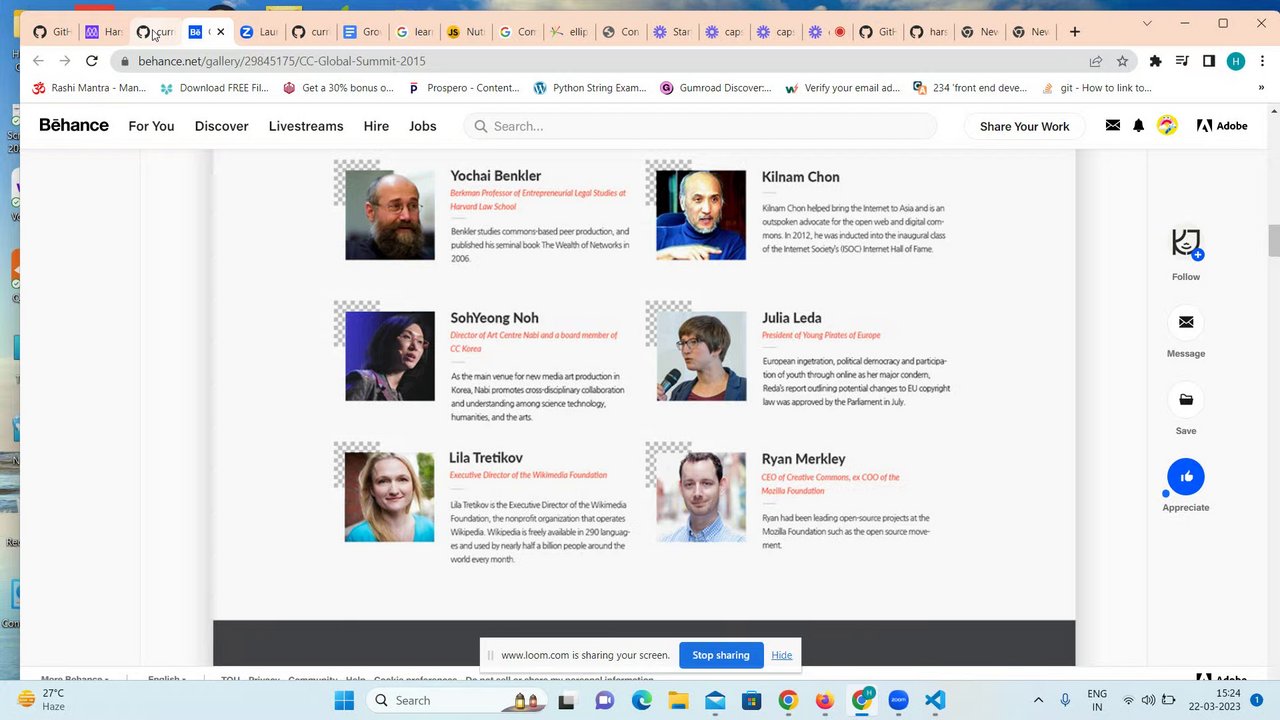Open File Explorer from taskbar
Image resolution: width=1280 pixels, height=720 pixels.
click(x=678, y=700)
